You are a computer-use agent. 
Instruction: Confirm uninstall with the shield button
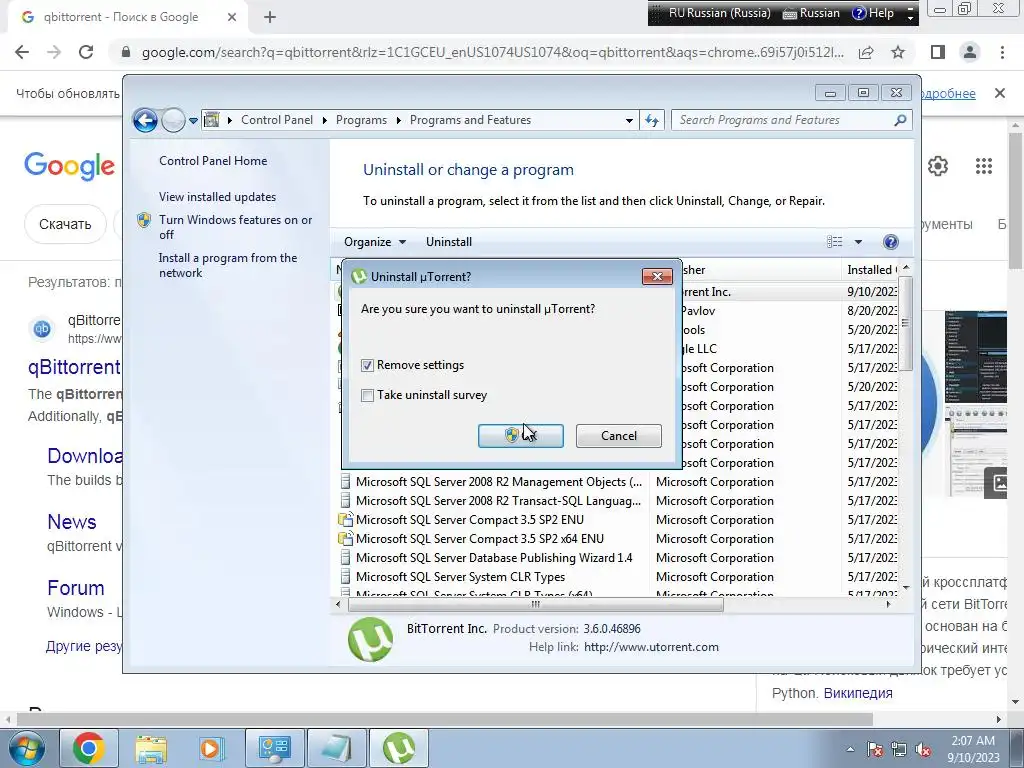click(x=520, y=436)
